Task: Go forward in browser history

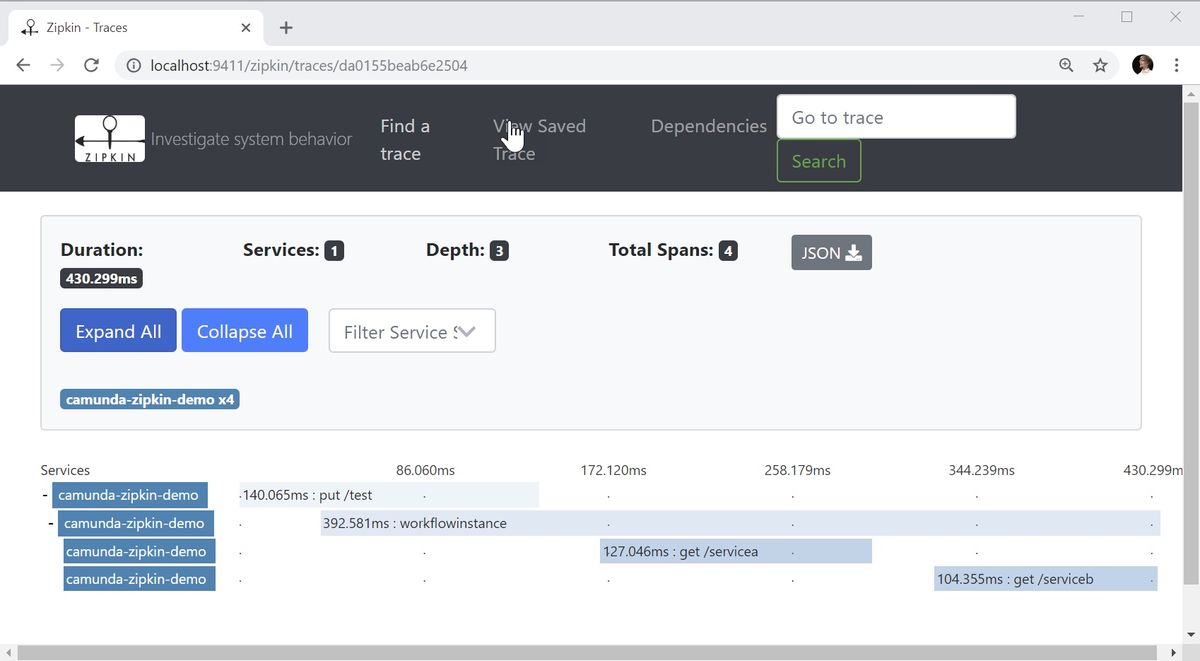Action: click(57, 65)
